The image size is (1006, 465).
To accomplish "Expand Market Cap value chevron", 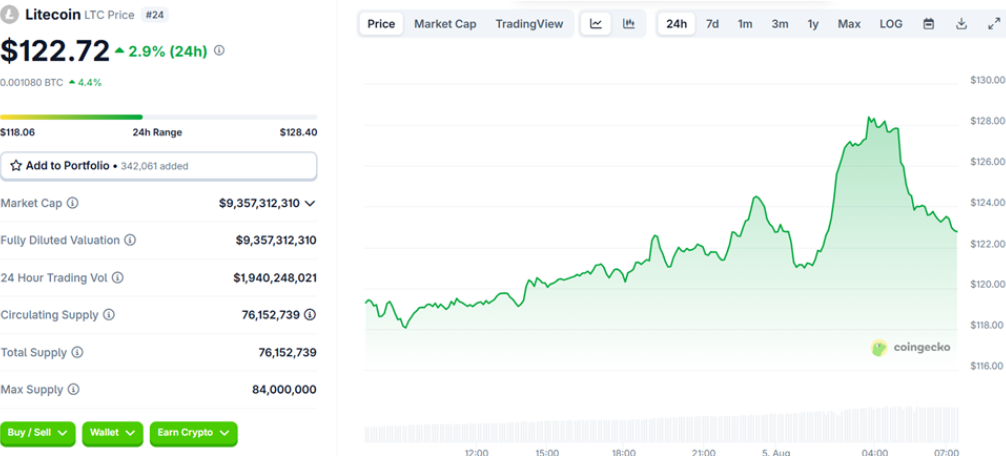I will [x=310, y=203].
